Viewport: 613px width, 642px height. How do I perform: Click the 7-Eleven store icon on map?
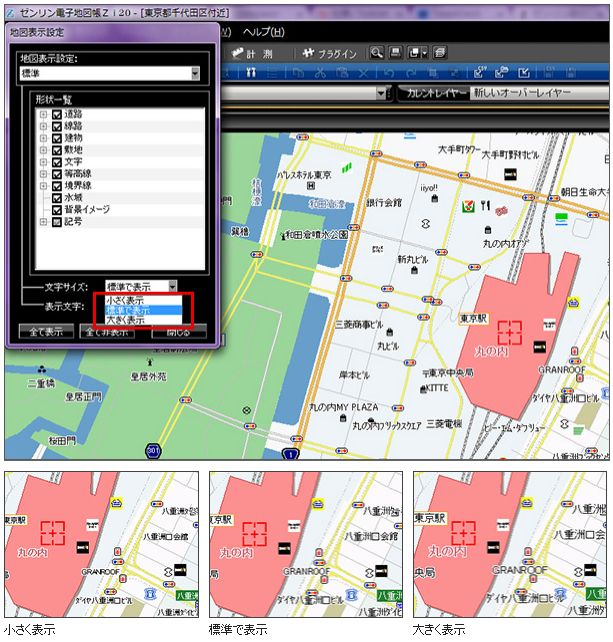point(468,206)
